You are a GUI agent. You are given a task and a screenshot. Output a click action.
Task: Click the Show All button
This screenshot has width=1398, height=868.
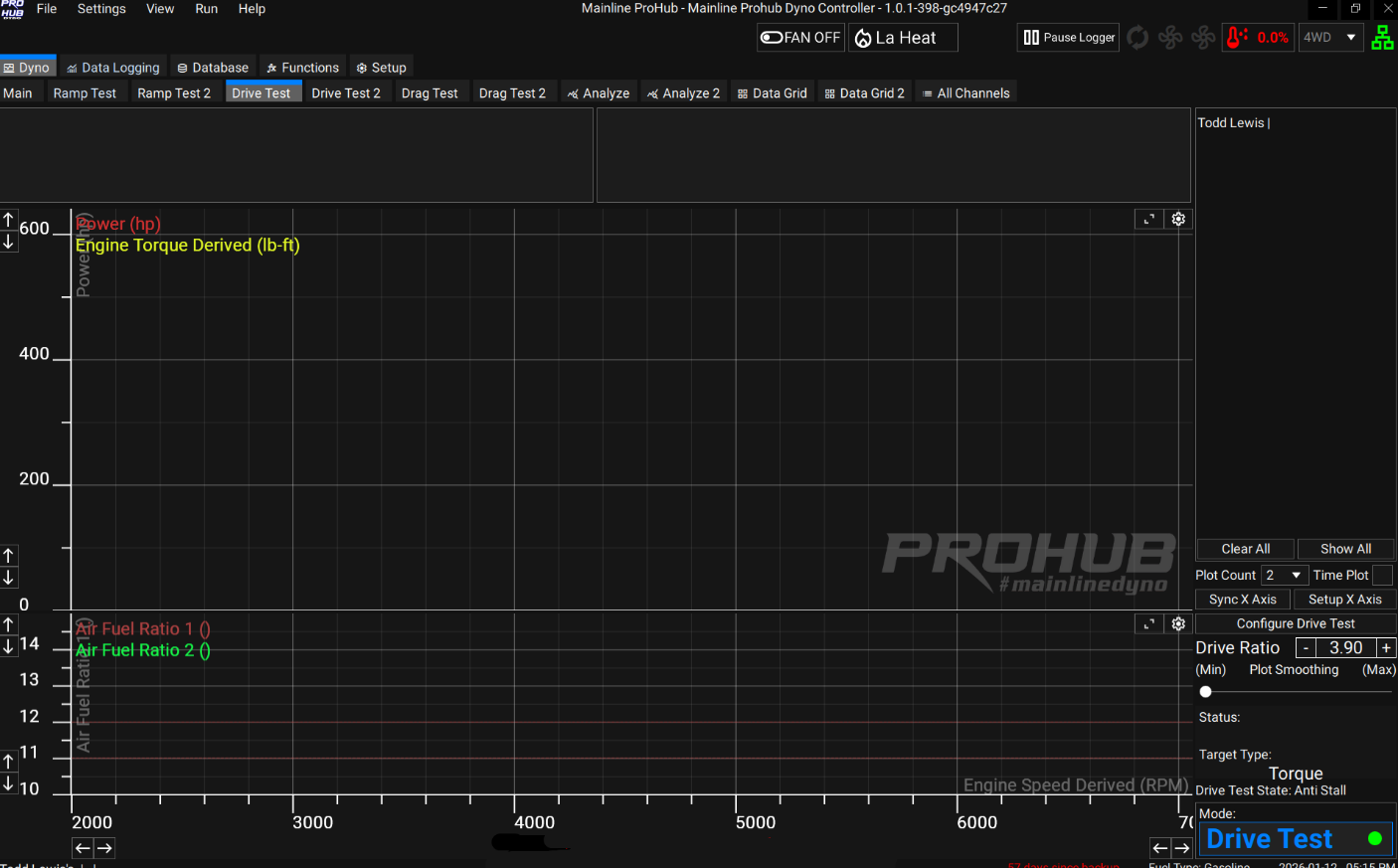coord(1346,549)
